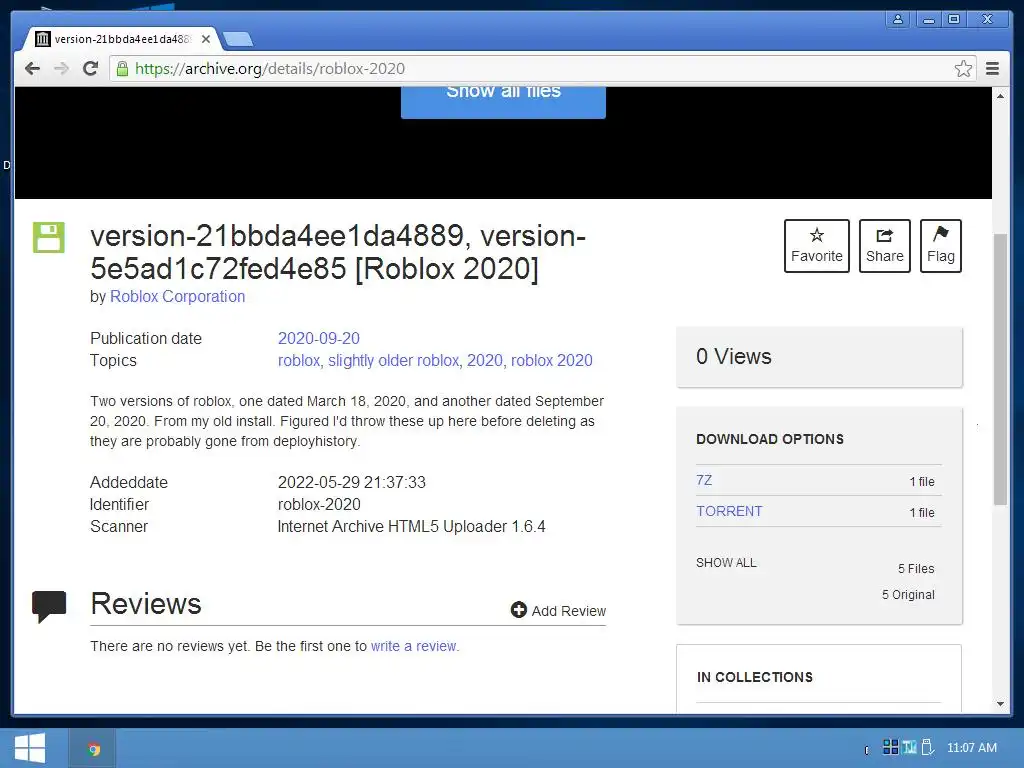Viewport: 1024px width, 768px height.
Task: Favorite this item with the star button
Action: pos(817,246)
